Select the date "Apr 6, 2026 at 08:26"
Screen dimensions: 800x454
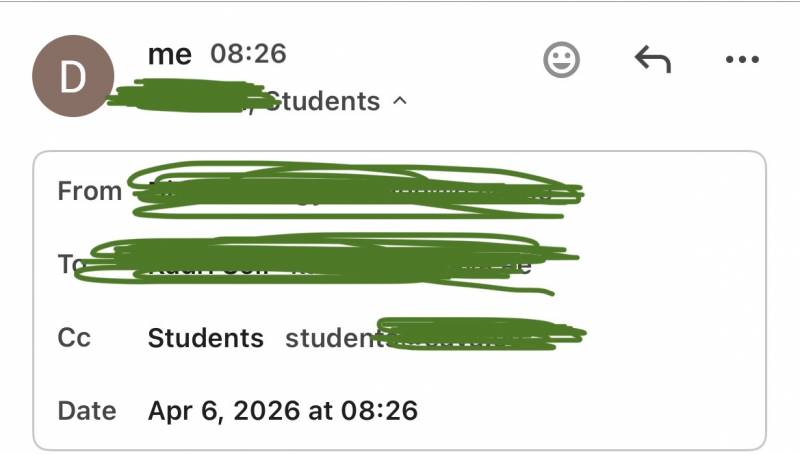pyautogui.click(x=282, y=410)
